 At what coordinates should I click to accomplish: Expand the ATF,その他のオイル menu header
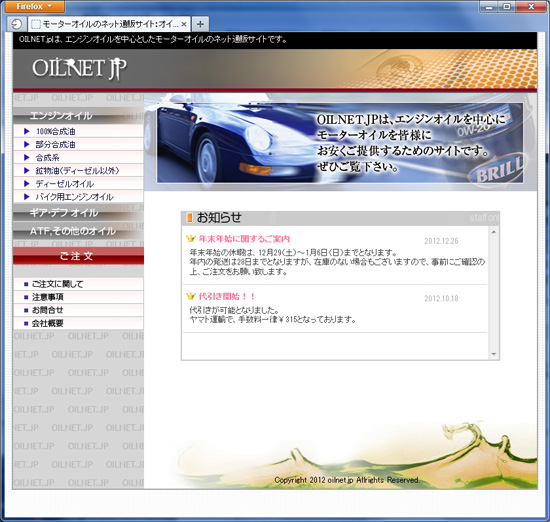(x=78, y=231)
